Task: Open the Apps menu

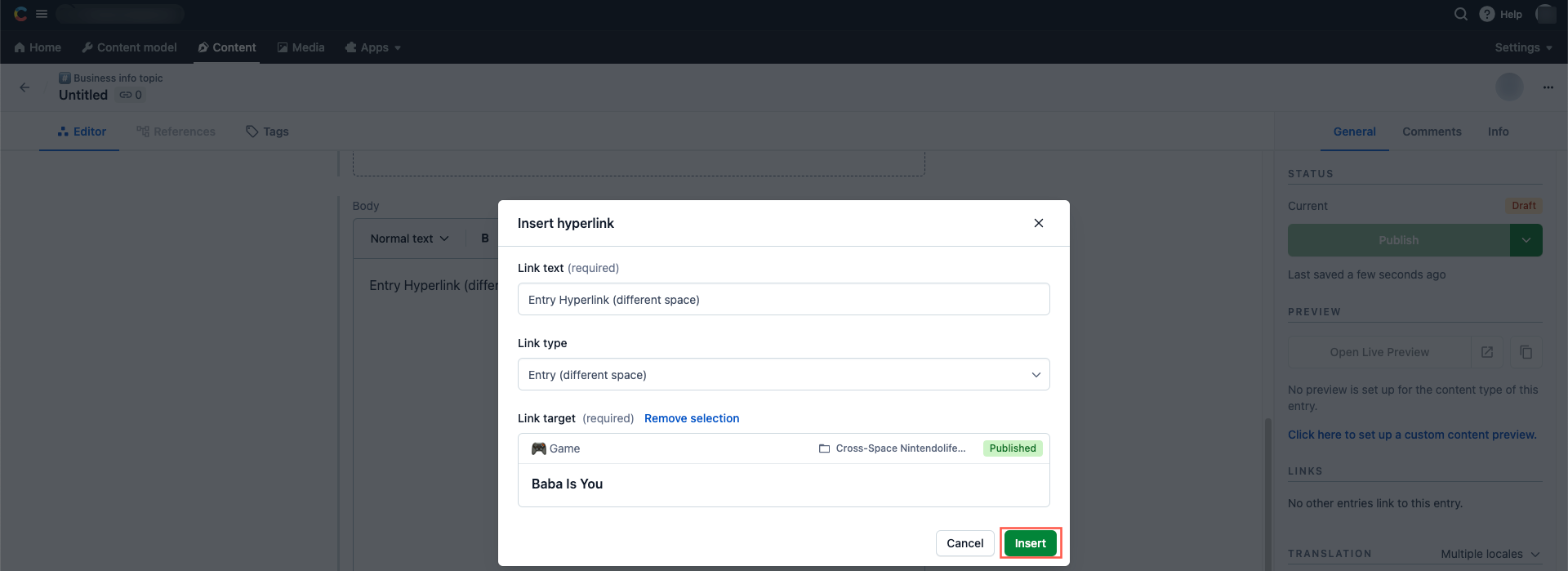Action: [x=373, y=47]
